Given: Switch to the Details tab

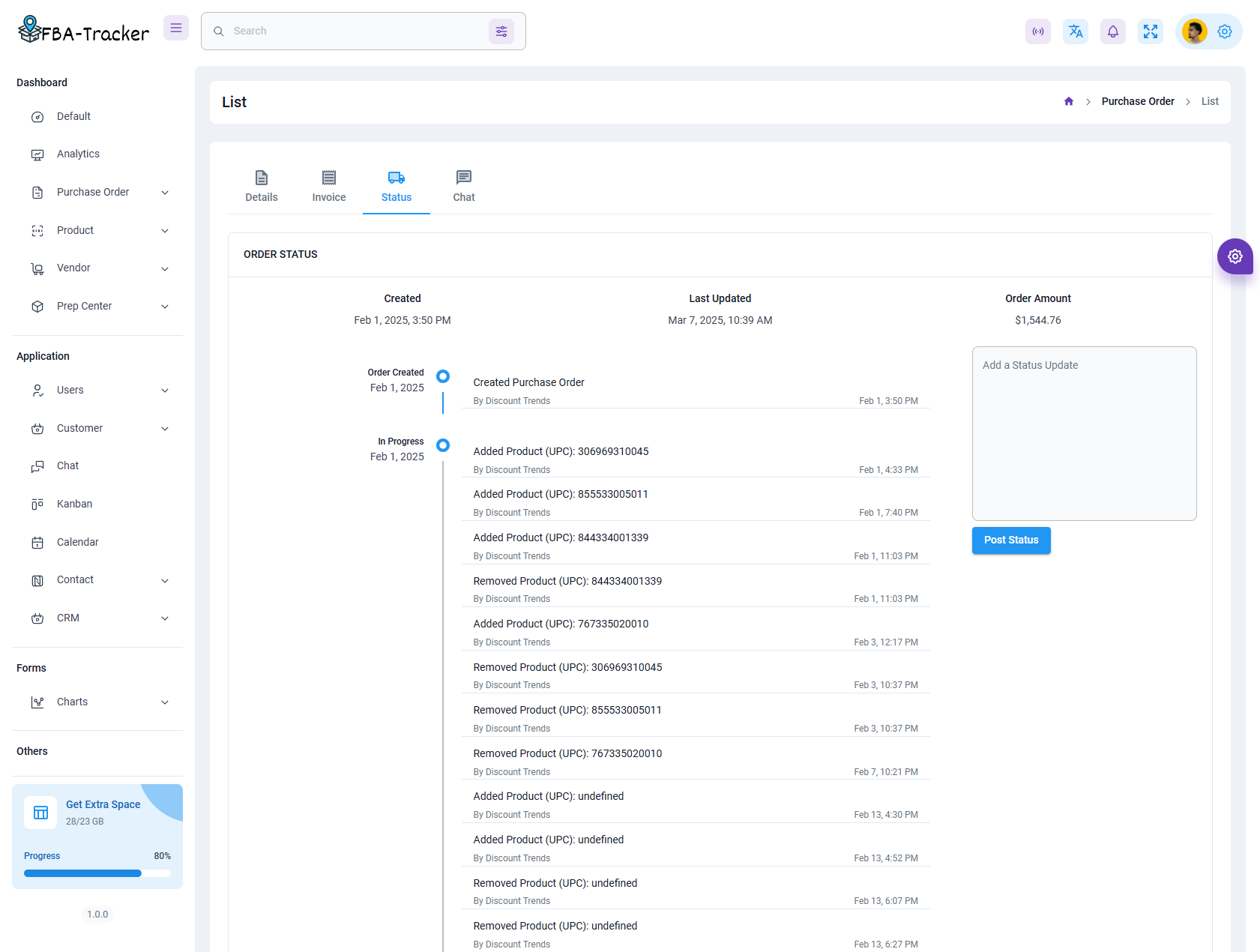Looking at the screenshot, I should point(262,187).
